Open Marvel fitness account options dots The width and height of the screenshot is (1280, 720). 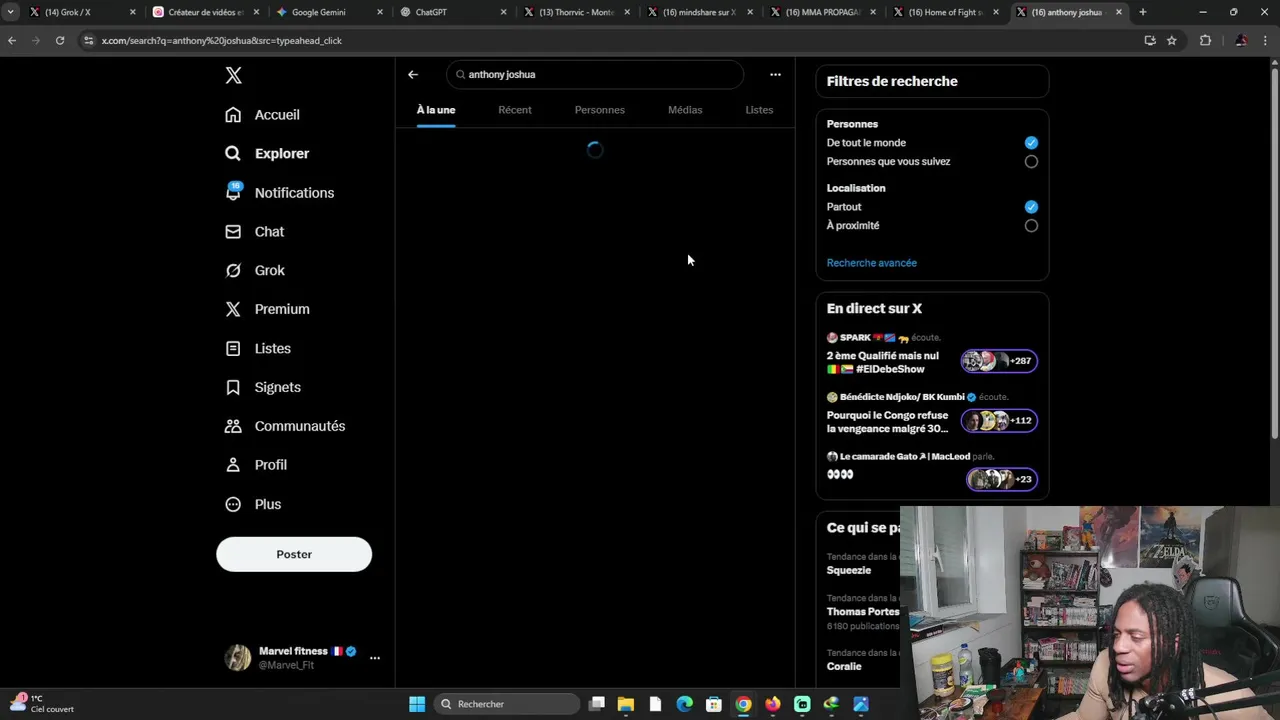click(375, 658)
